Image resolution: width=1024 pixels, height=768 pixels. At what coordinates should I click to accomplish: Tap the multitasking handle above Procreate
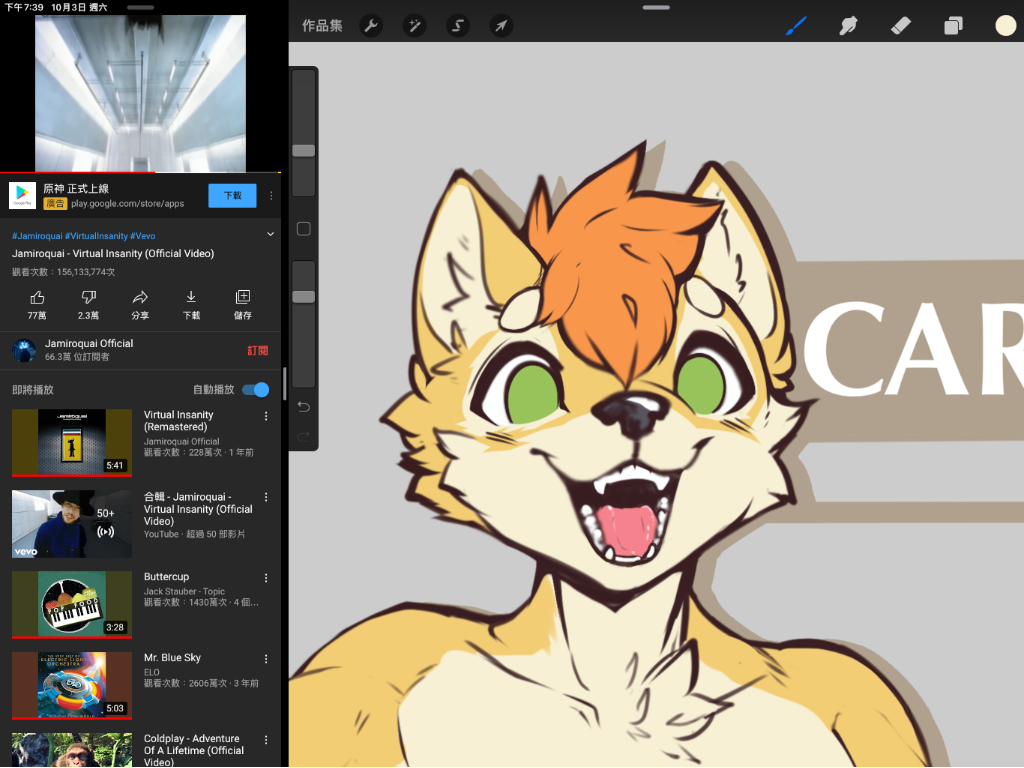656,8
